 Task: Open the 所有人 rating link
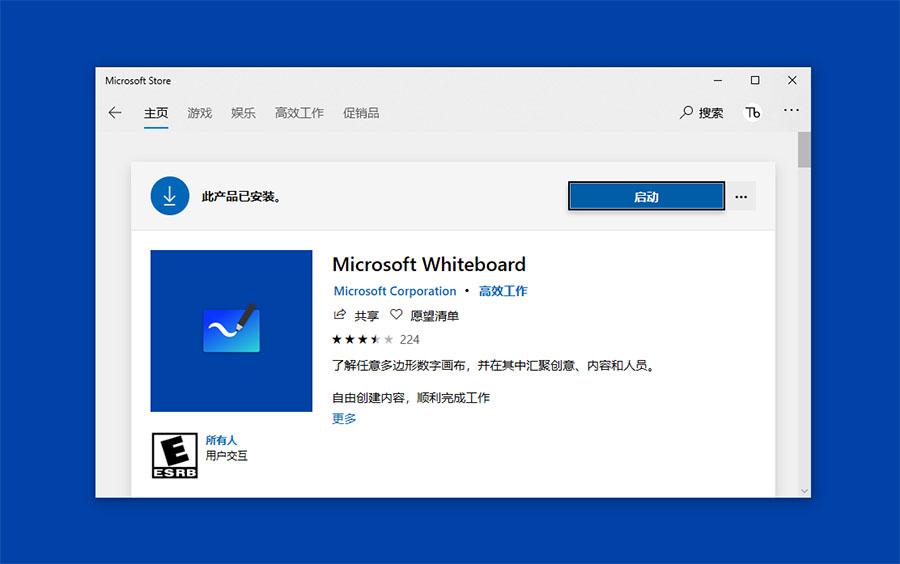pos(221,440)
